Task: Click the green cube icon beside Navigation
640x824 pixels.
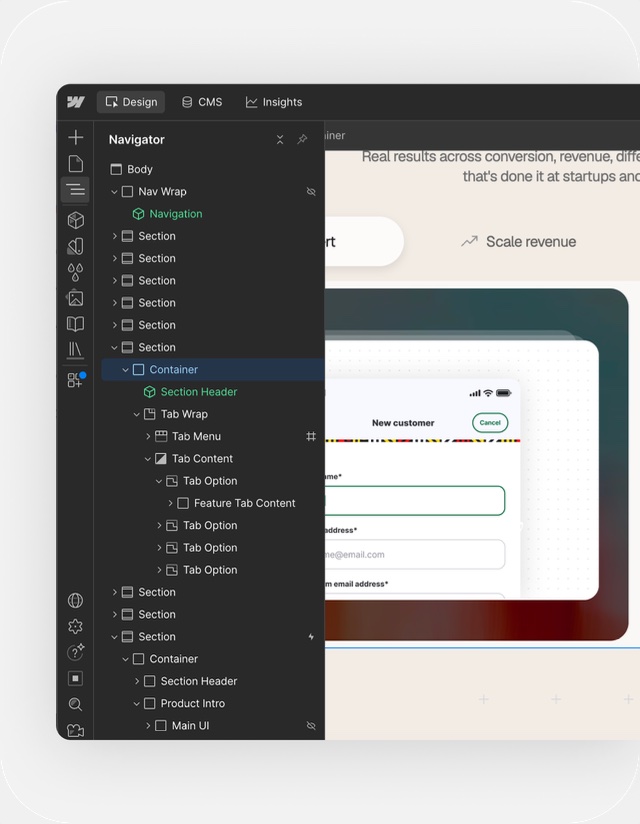Action: pos(138,214)
